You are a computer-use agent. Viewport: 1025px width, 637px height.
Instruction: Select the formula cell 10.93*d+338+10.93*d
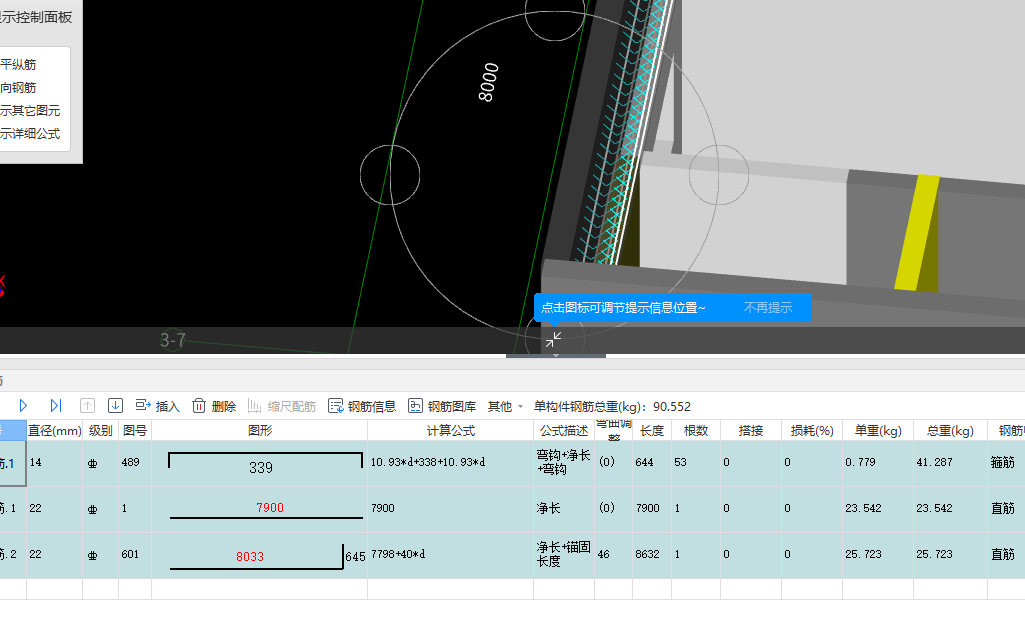pyautogui.click(x=450, y=462)
